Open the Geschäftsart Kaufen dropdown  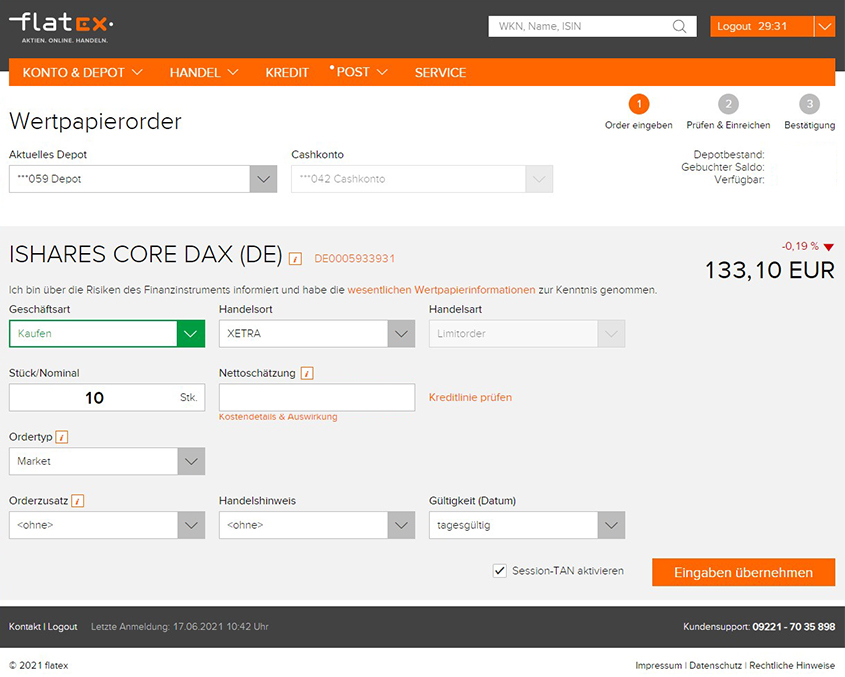(x=107, y=334)
